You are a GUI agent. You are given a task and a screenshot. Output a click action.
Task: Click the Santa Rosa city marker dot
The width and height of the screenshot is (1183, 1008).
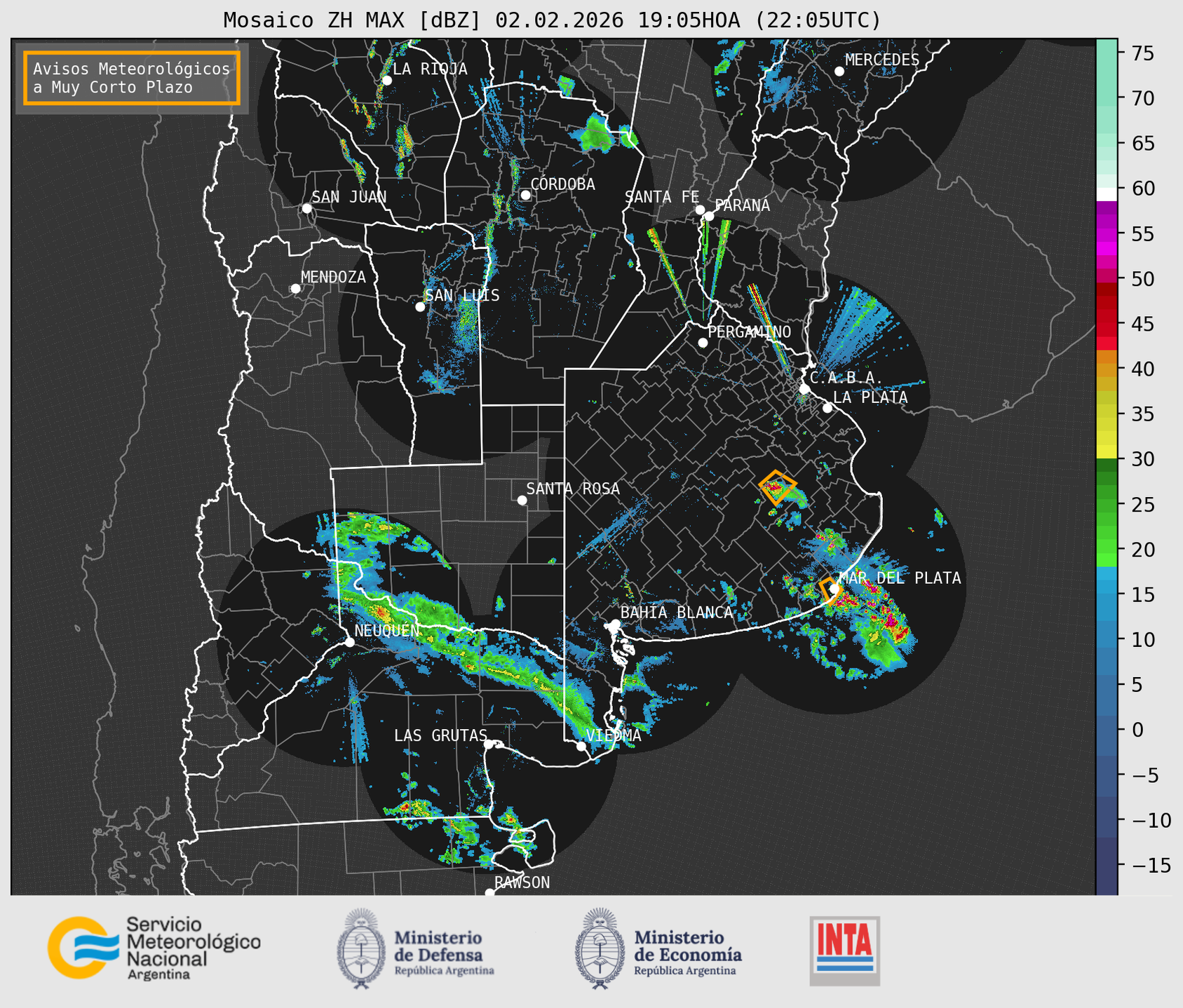(x=522, y=500)
